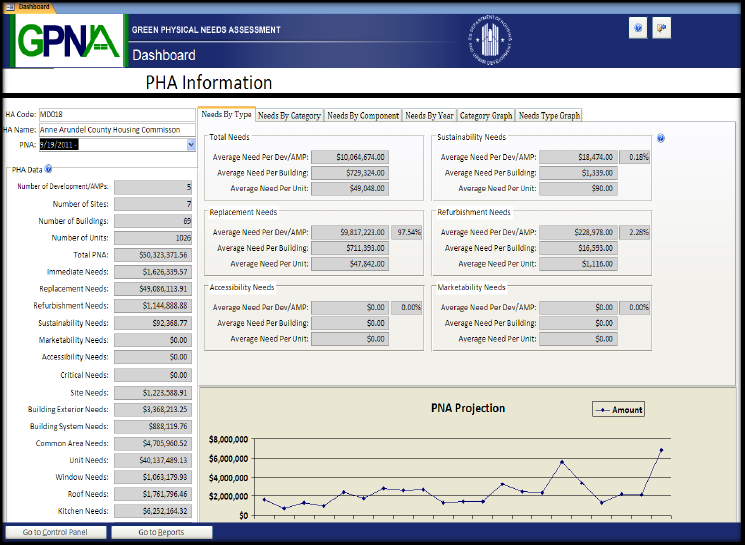The image size is (745, 545).
Task: Click Total PNA value $50,323,371.56
Action: pos(153,255)
